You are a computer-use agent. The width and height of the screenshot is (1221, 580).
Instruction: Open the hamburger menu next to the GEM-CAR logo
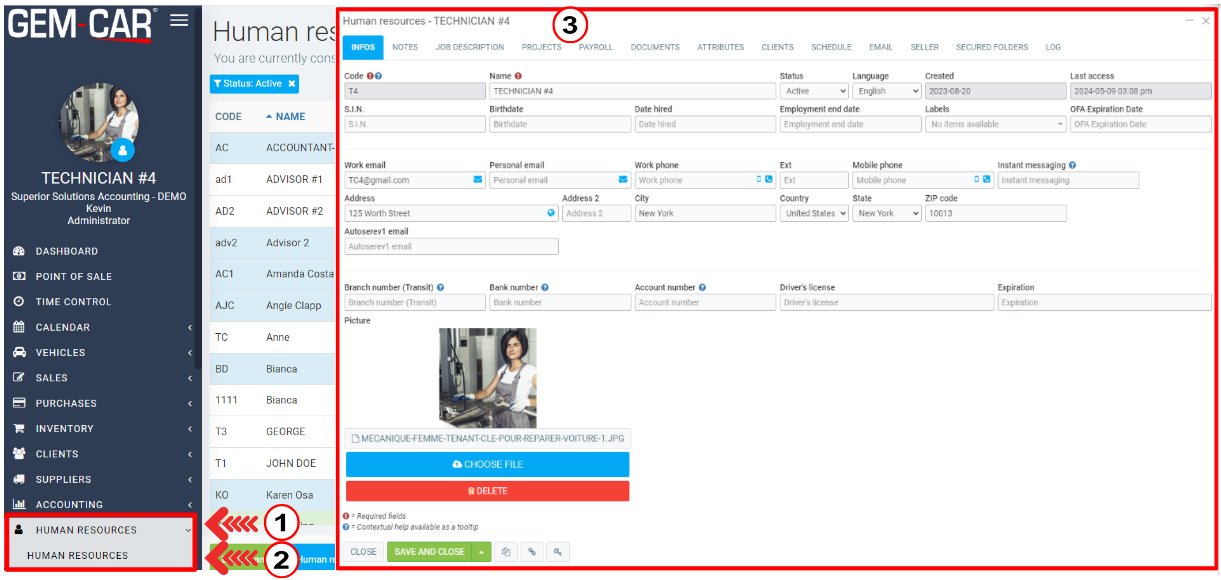(179, 20)
